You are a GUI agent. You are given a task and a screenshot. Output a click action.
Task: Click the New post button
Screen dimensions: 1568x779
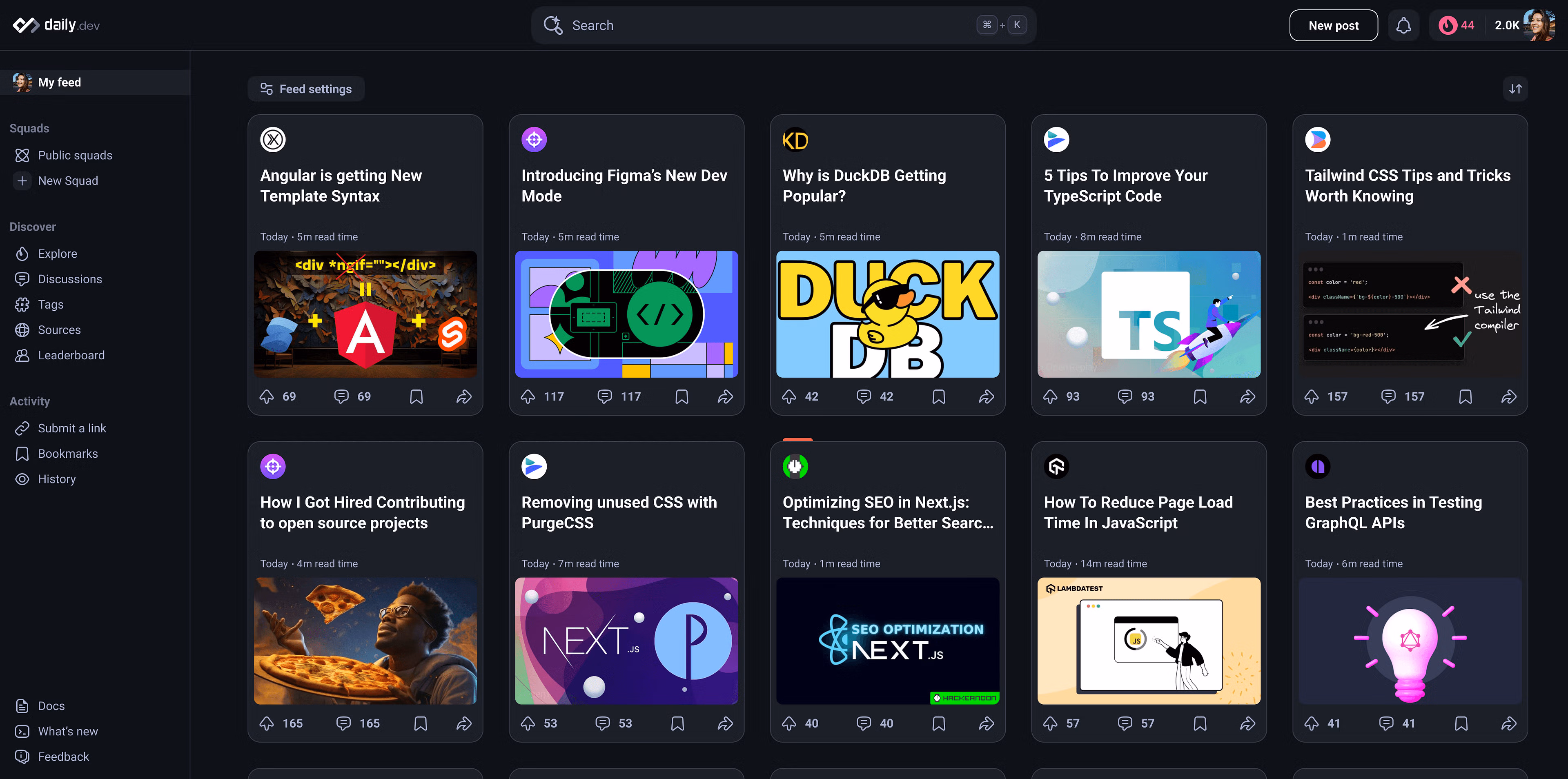[1333, 26]
